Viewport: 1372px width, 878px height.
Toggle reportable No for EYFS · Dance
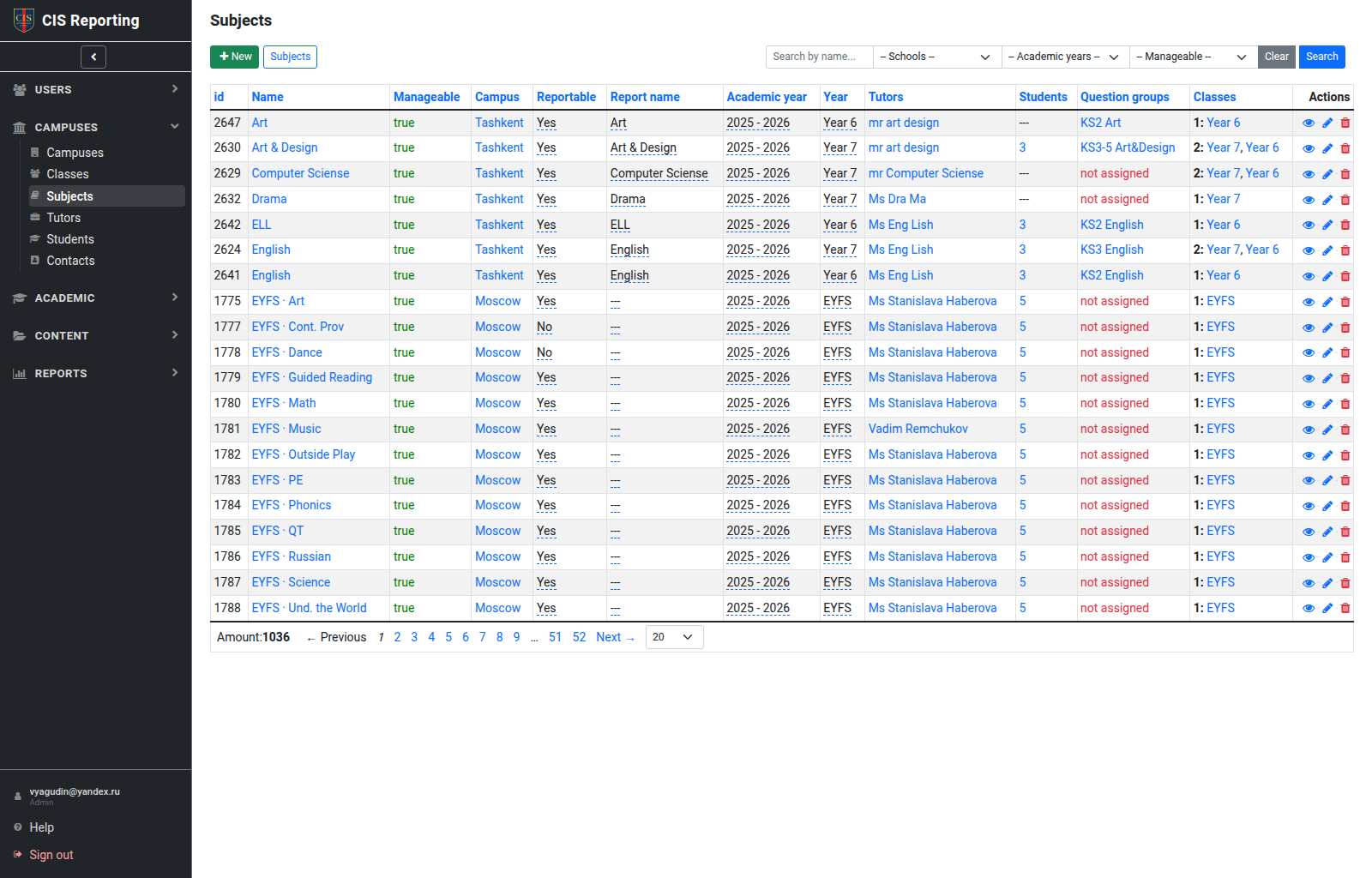tap(545, 352)
